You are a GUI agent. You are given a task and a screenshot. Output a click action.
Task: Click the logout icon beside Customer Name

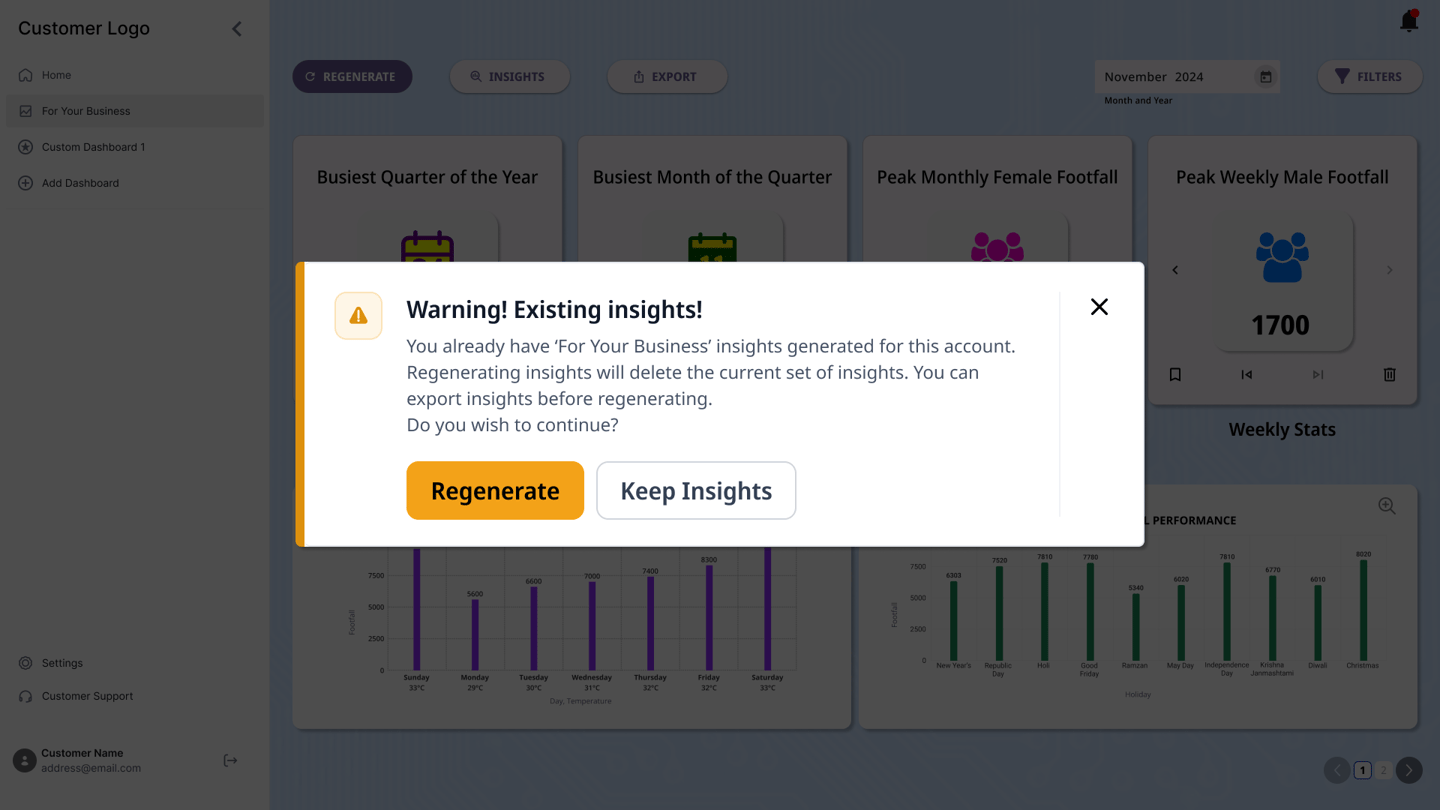(230, 761)
